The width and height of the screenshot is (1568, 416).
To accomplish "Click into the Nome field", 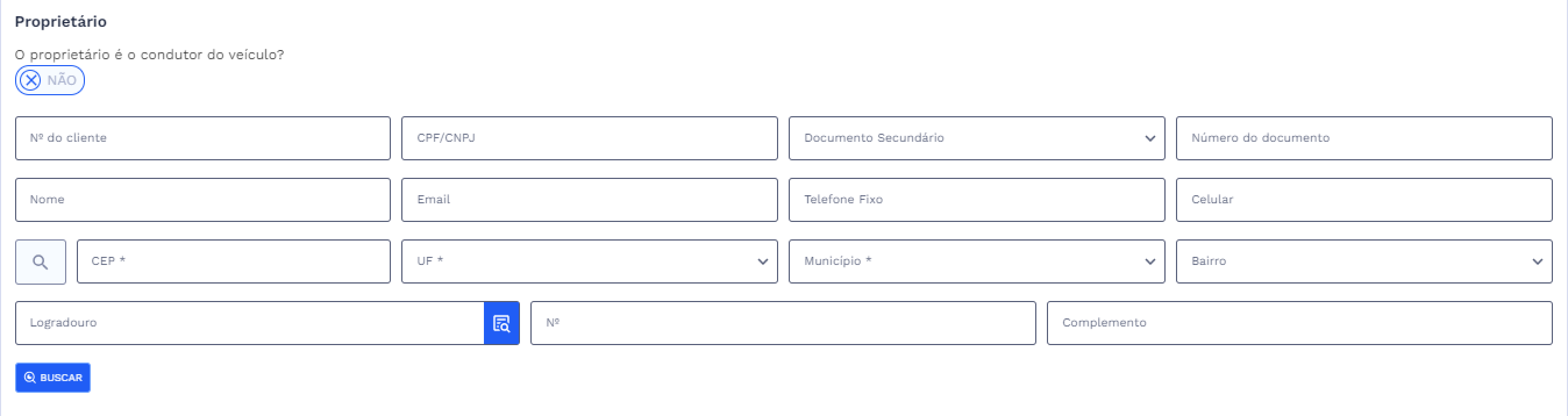I will (x=203, y=200).
